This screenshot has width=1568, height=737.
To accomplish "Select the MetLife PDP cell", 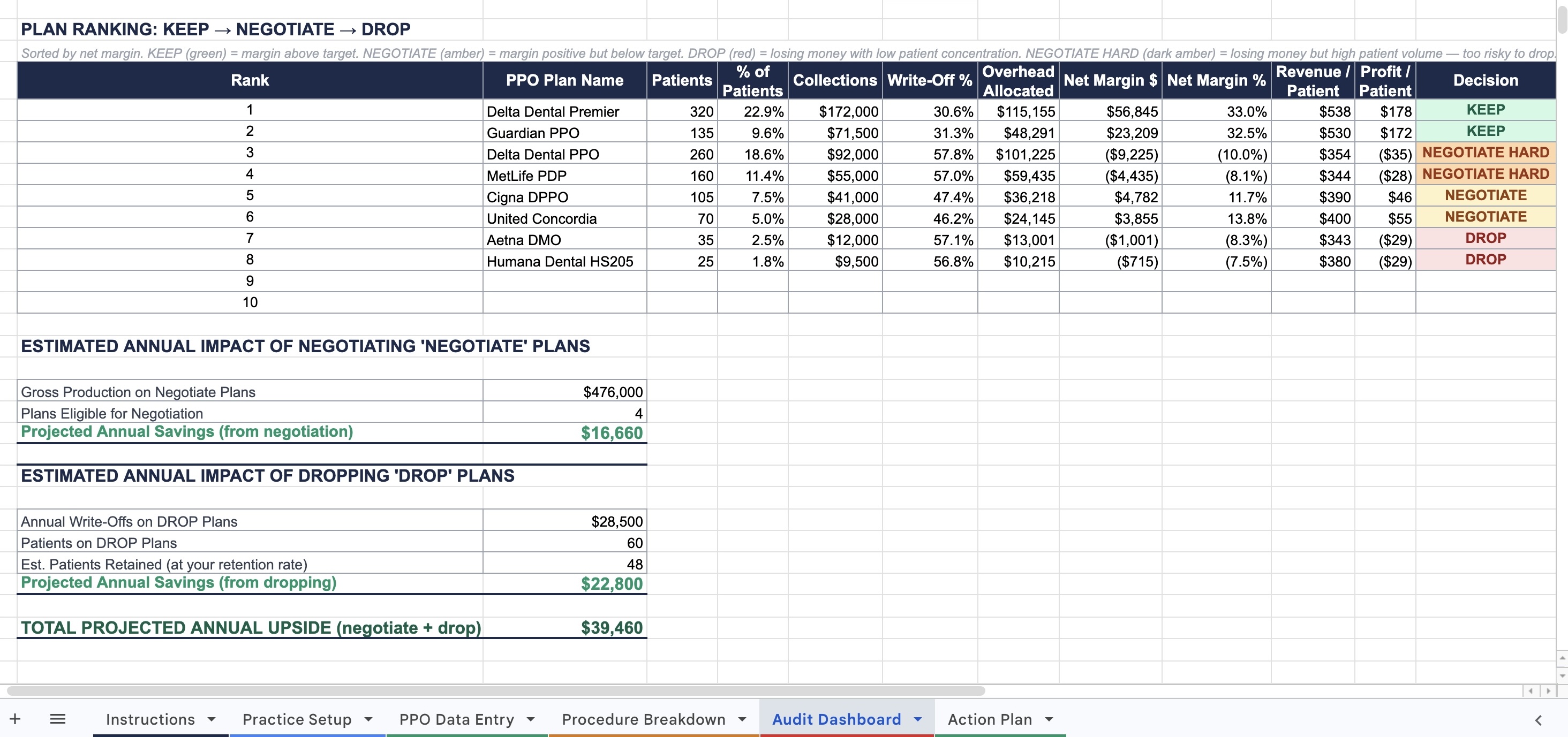I will [565, 175].
